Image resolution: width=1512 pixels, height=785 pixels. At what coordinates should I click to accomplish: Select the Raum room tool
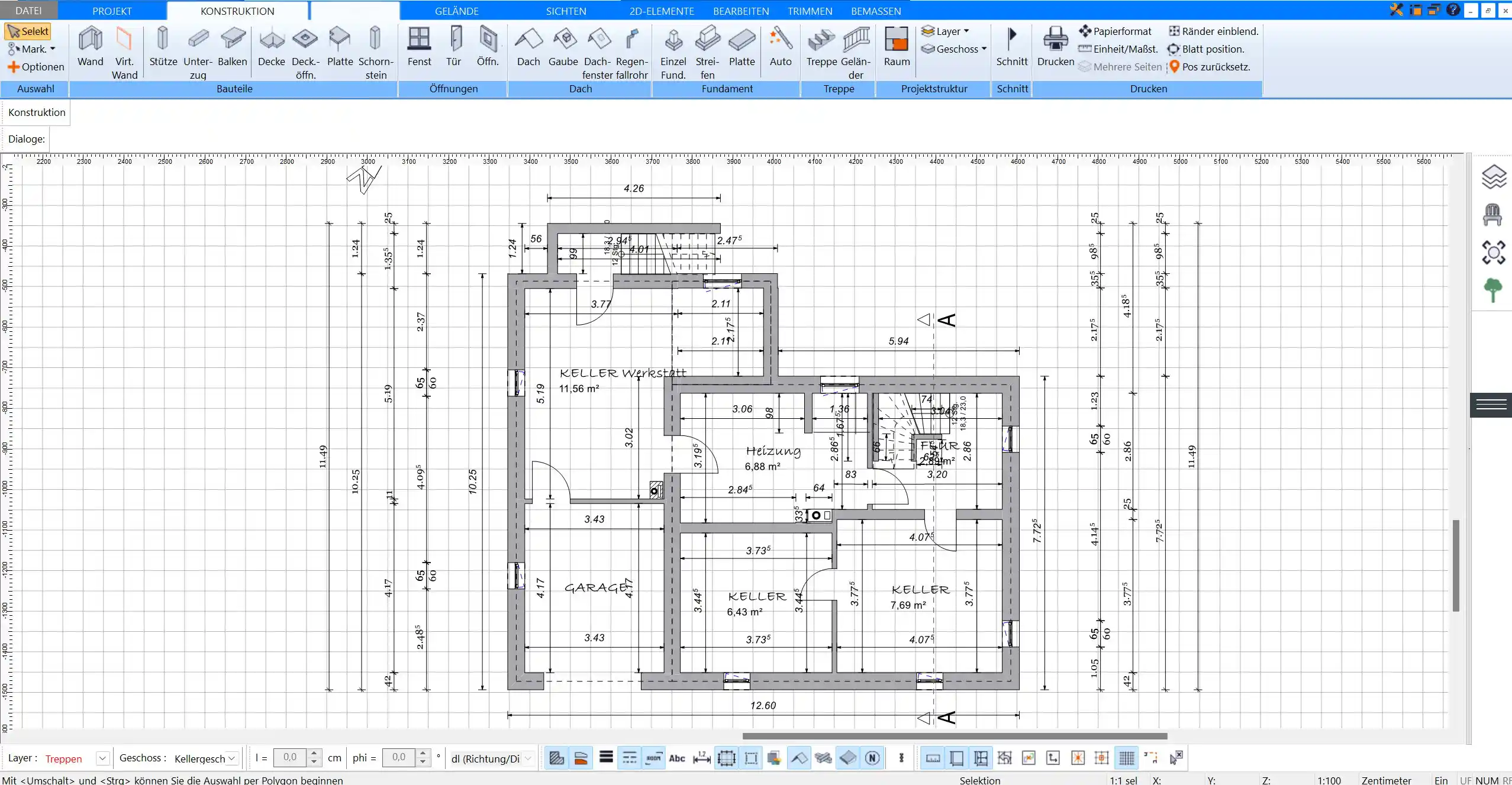(x=897, y=46)
